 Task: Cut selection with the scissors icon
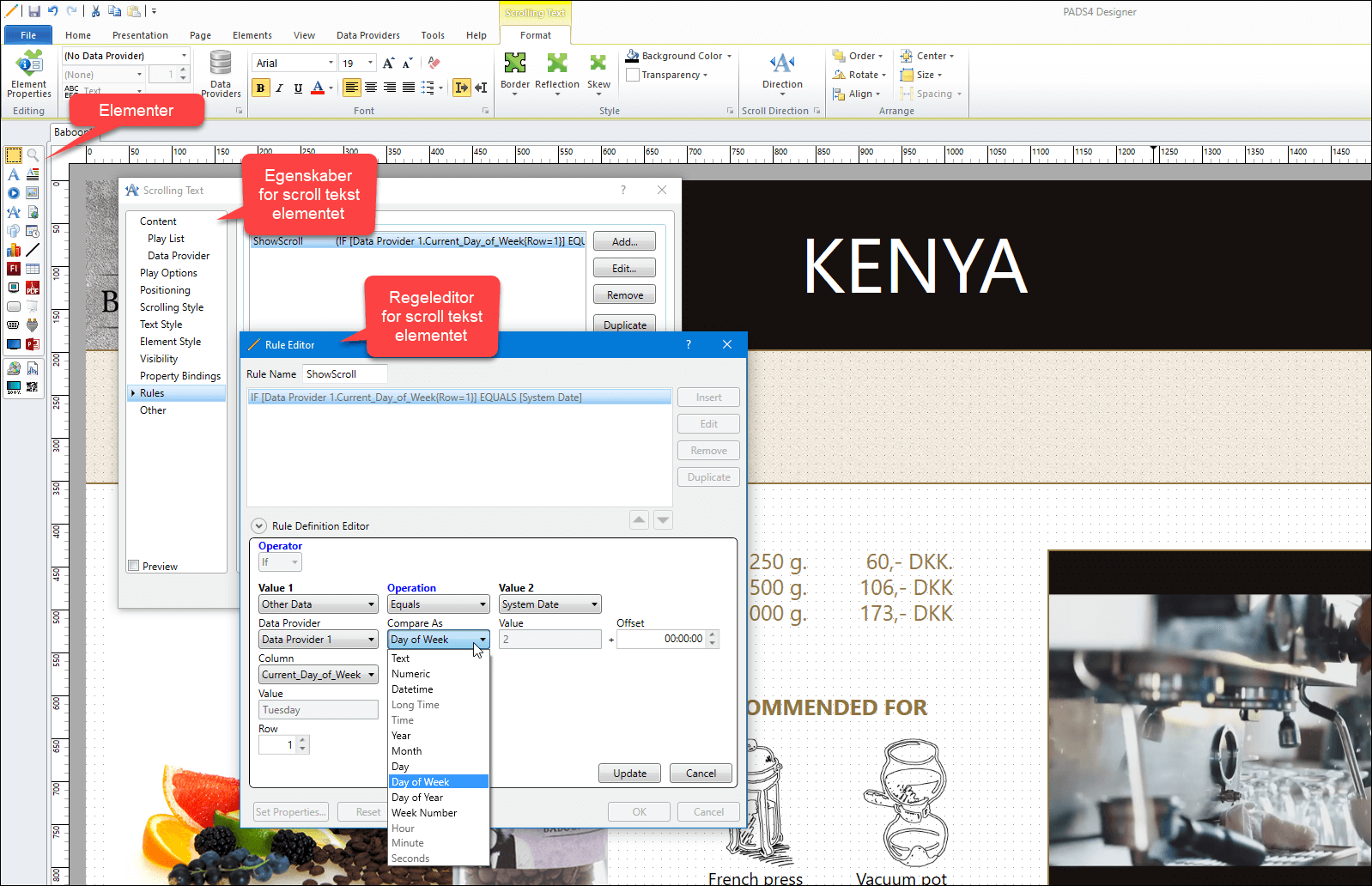[95, 11]
